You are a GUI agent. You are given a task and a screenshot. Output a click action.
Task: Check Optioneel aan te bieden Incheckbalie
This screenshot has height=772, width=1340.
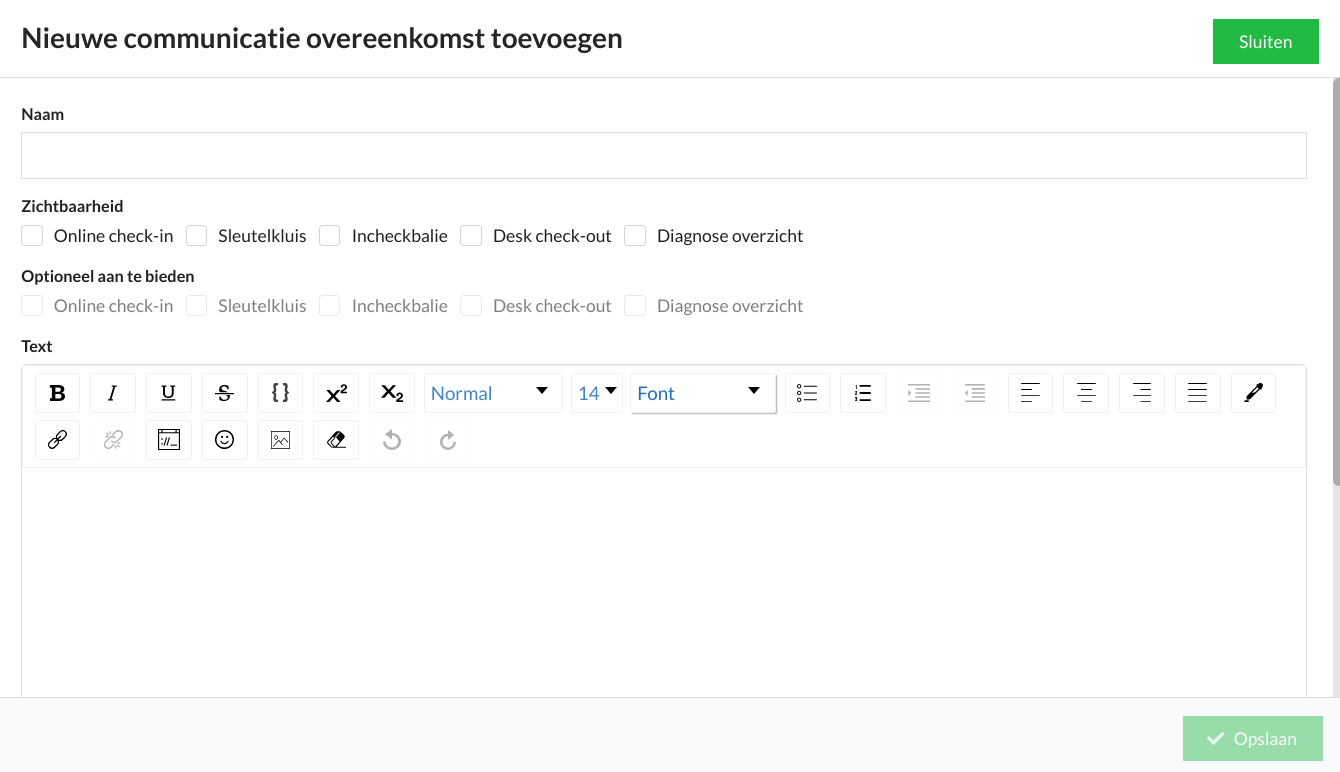click(330, 306)
